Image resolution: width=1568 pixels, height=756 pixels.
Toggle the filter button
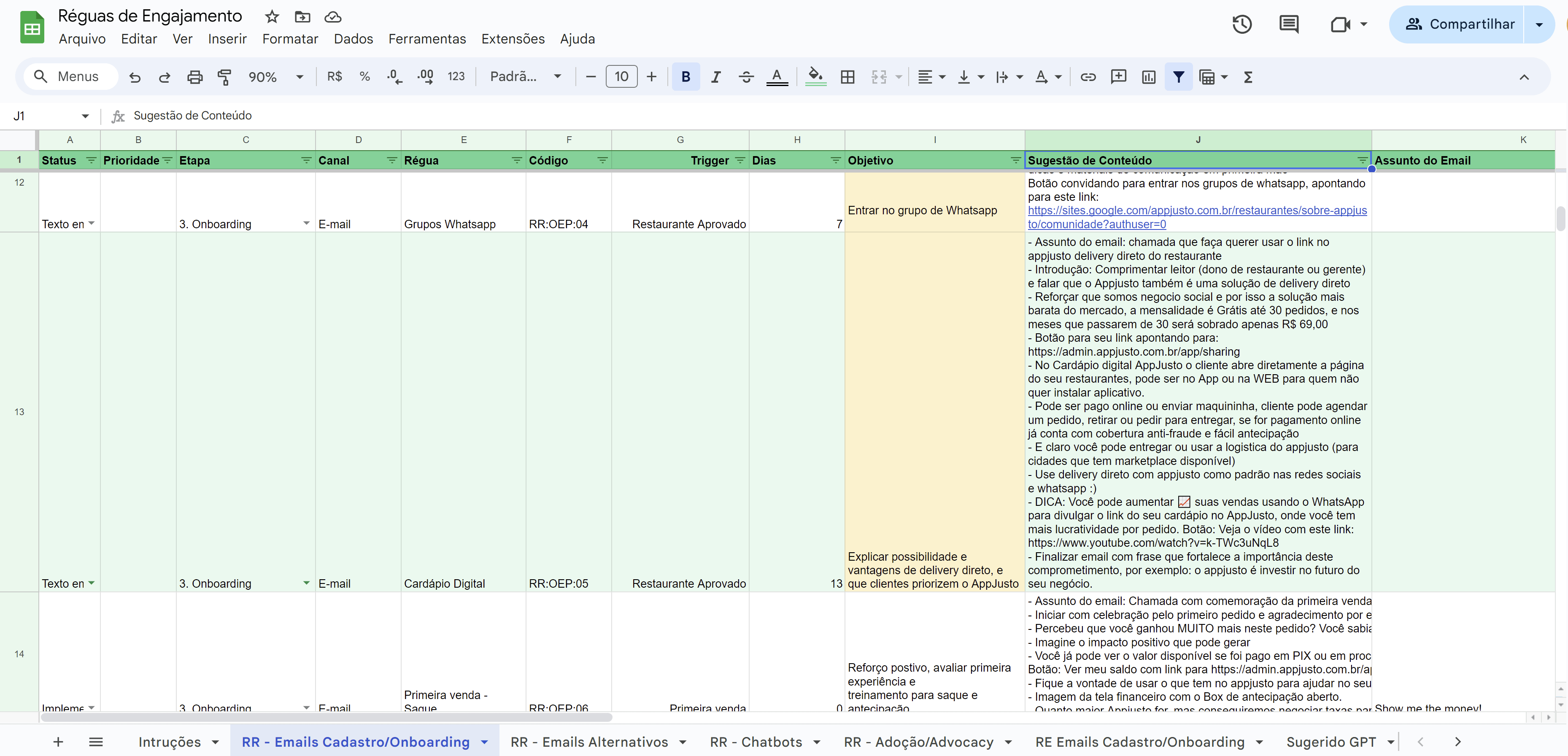pyautogui.click(x=1179, y=77)
